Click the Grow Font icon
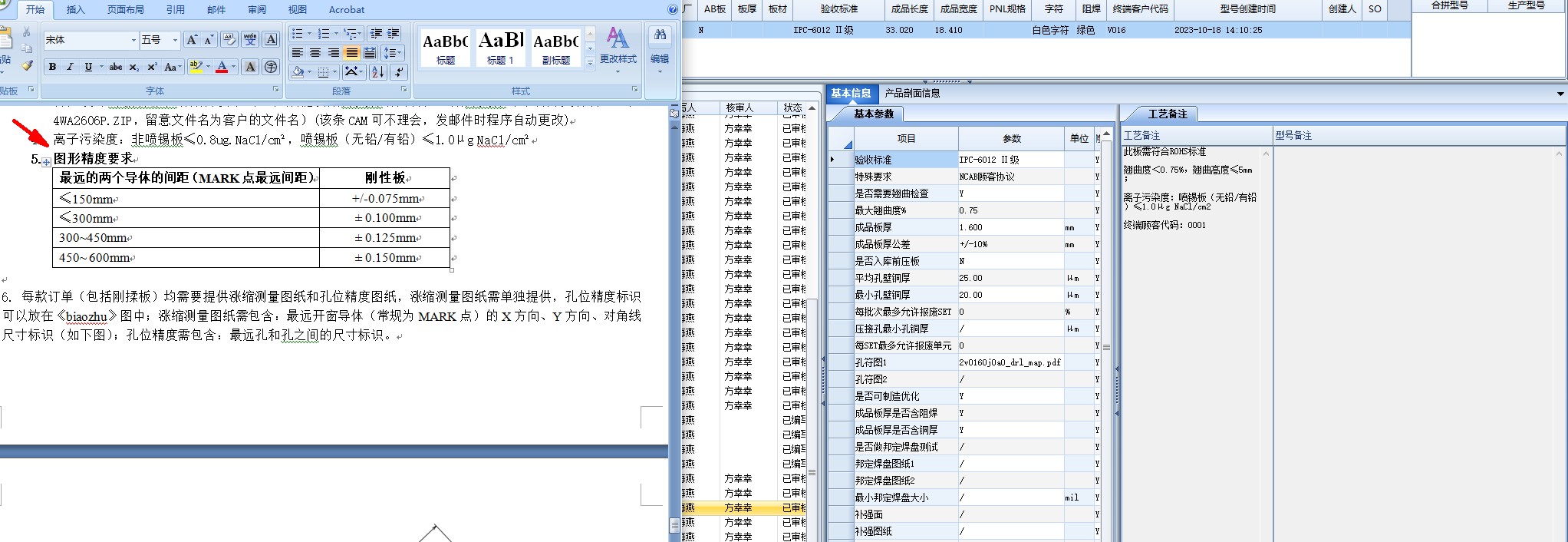The width and height of the screenshot is (1568, 542). coord(192,40)
